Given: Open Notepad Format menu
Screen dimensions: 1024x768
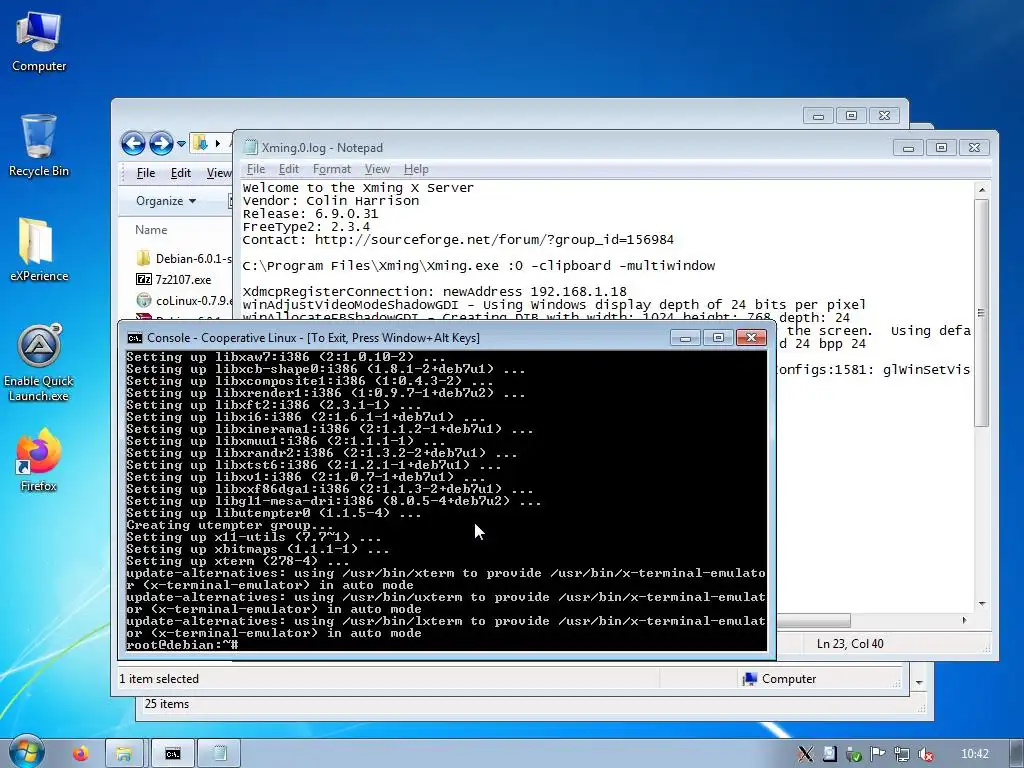Looking at the screenshot, I should click(332, 169).
